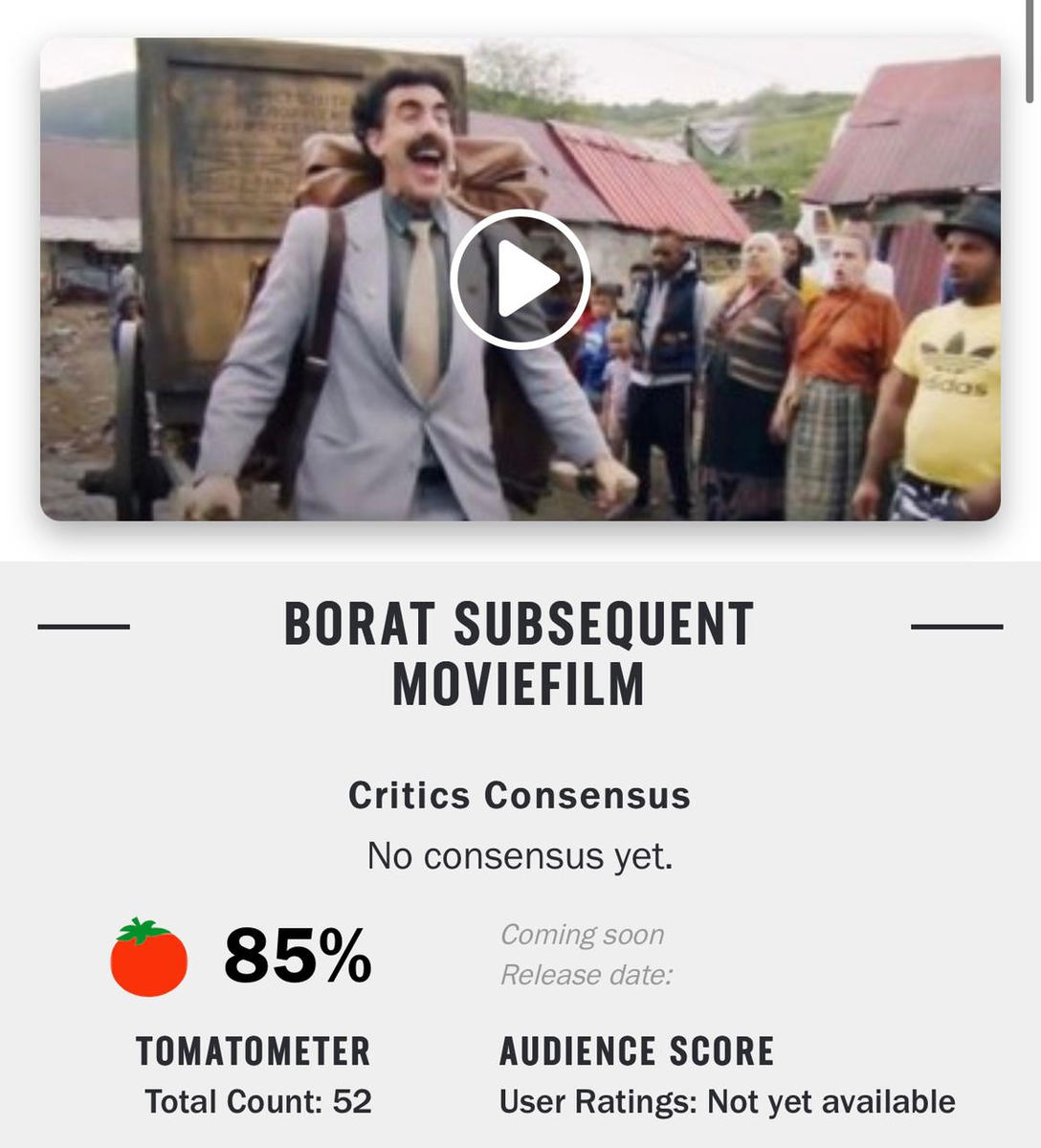Click the red fresh tomato icon
Screen dimensions: 1041x1148
tap(149, 957)
